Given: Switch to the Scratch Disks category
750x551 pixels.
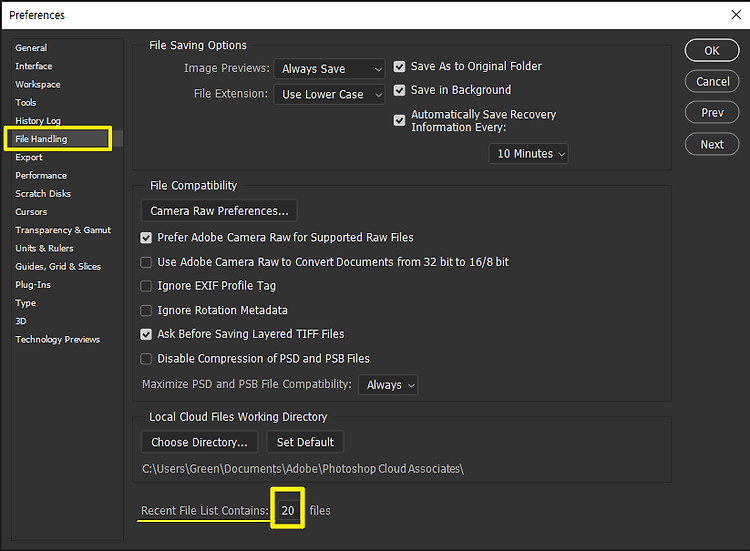Looking at the screenshot, I should tap(43, 194).
